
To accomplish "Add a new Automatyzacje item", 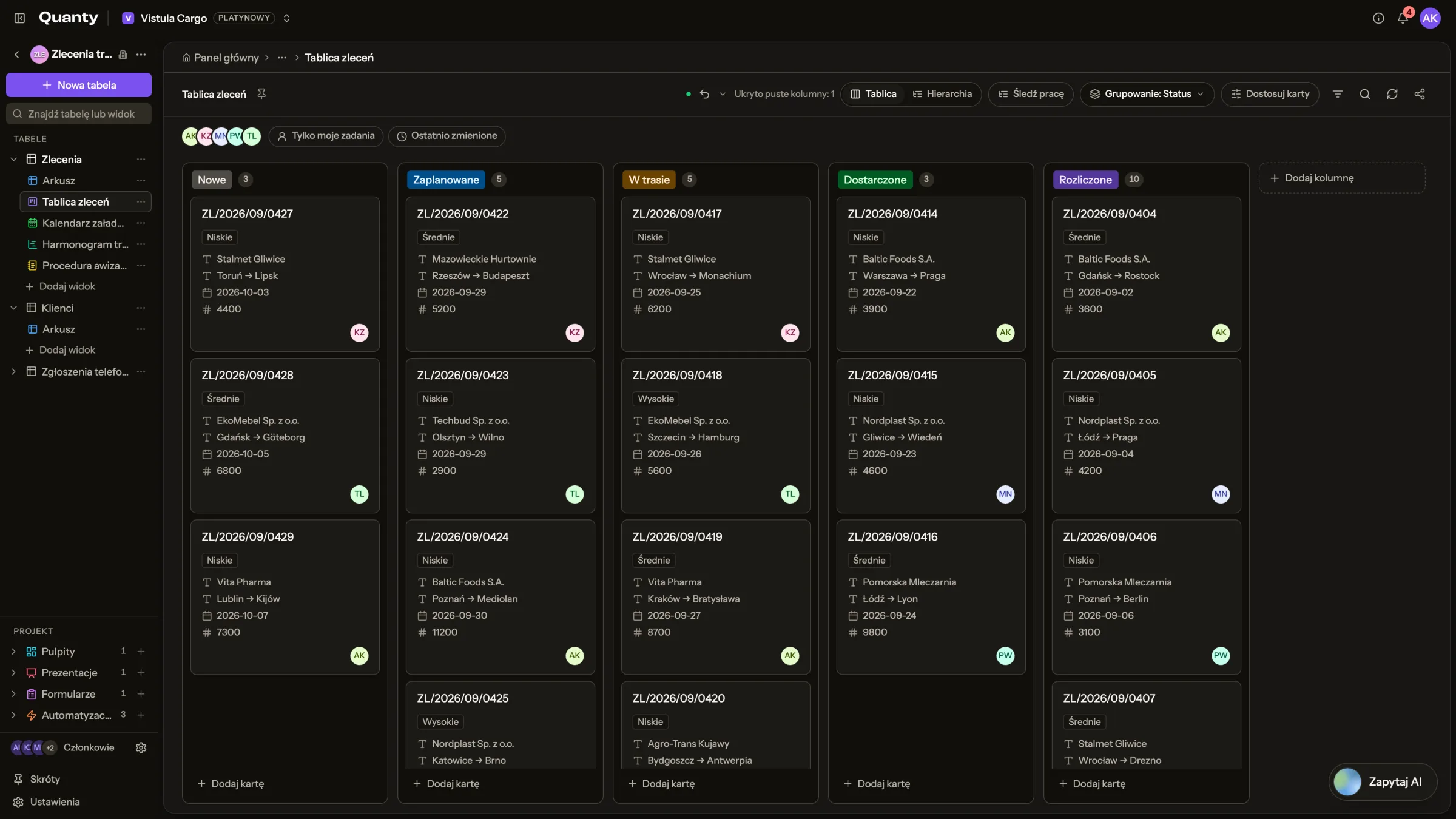I will [141, 715].
